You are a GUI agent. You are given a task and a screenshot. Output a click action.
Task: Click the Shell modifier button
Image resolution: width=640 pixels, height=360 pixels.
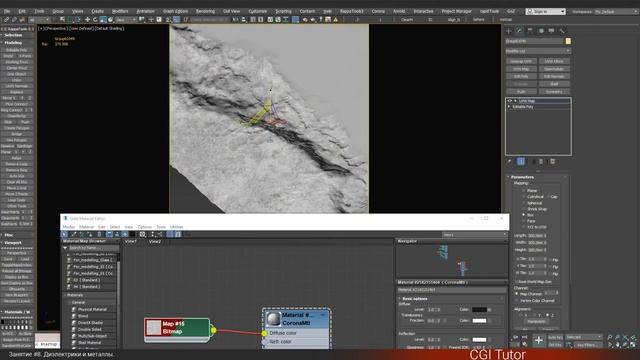click(554, 84)
